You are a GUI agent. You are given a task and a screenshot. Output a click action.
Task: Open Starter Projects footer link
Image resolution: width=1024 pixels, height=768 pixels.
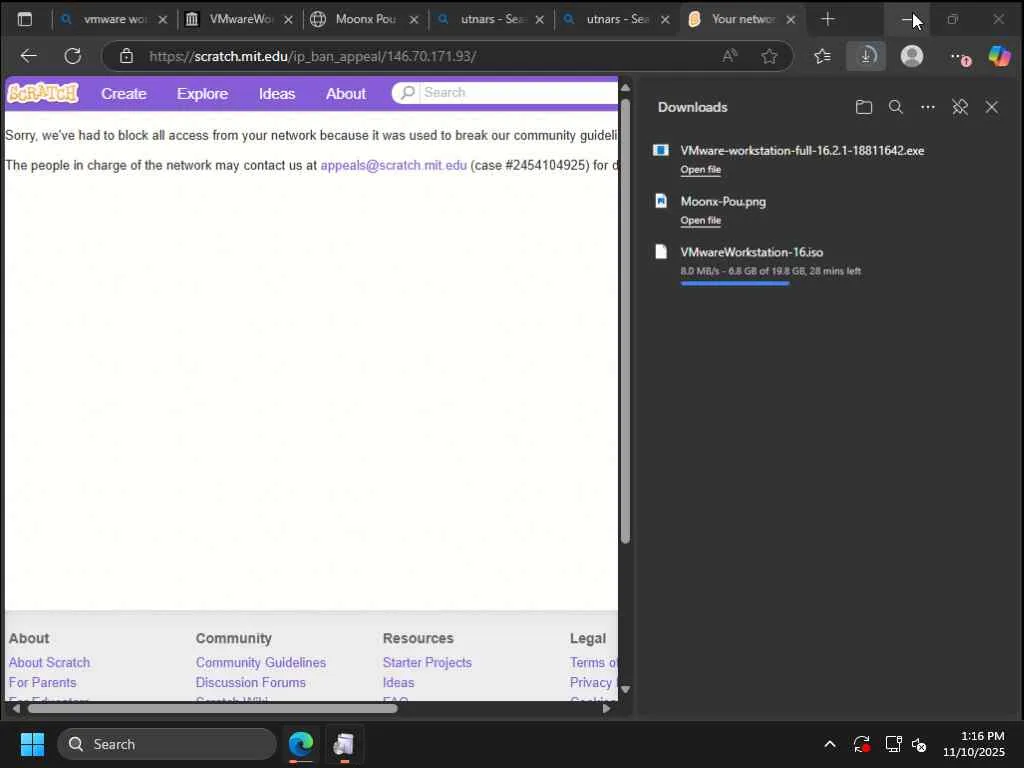[x=427, y=662]
